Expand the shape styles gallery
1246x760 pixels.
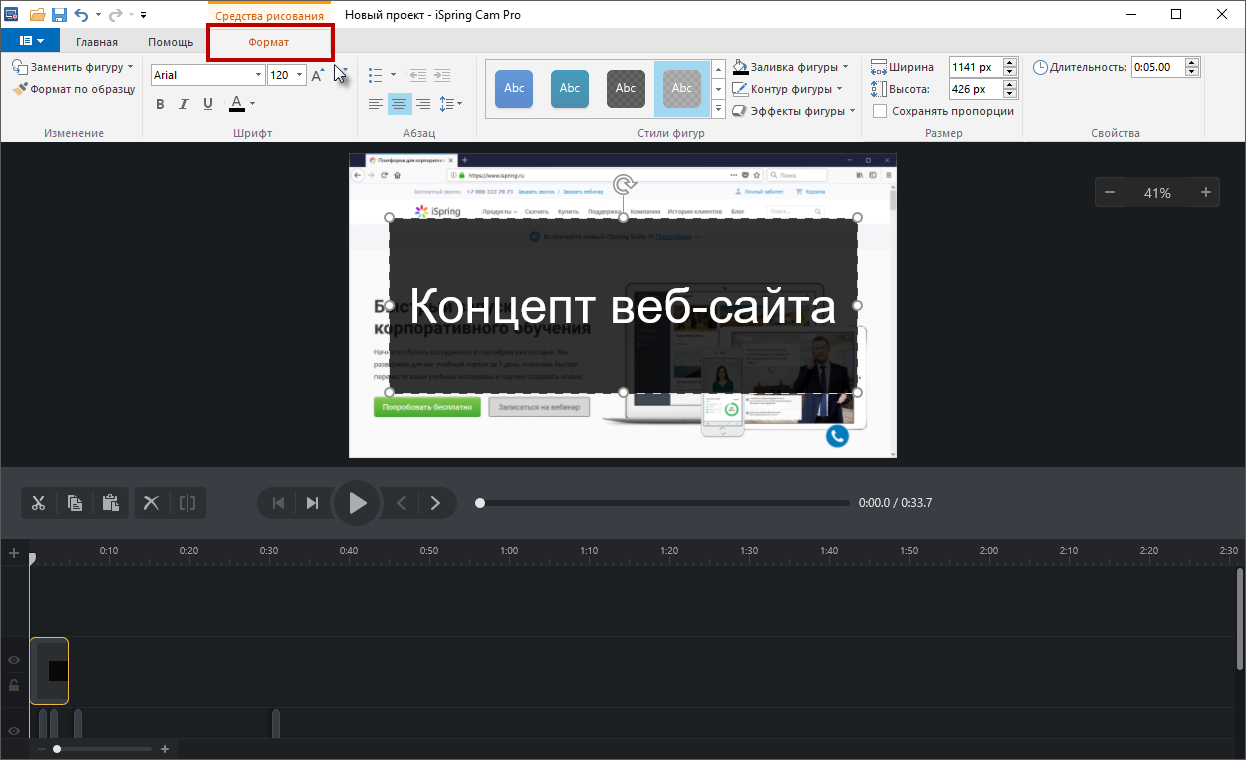[718, 108]
